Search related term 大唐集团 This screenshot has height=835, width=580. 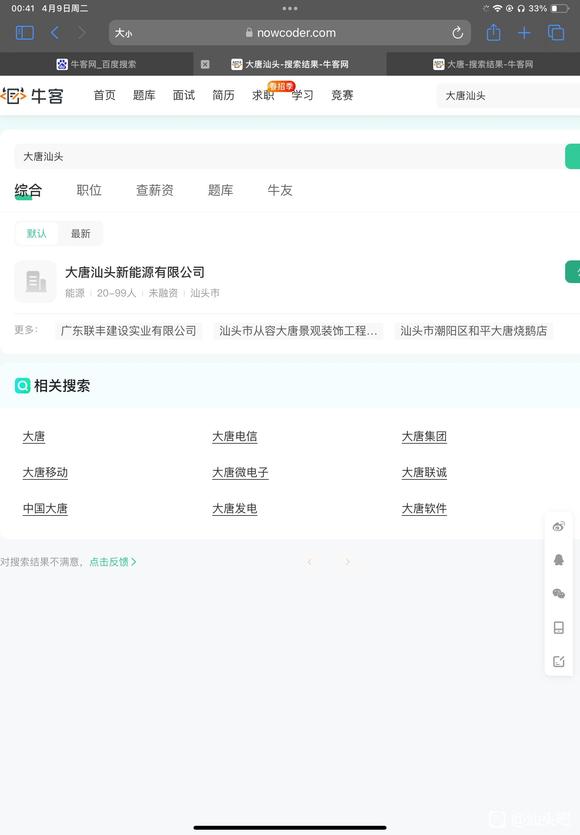(424, 437)
